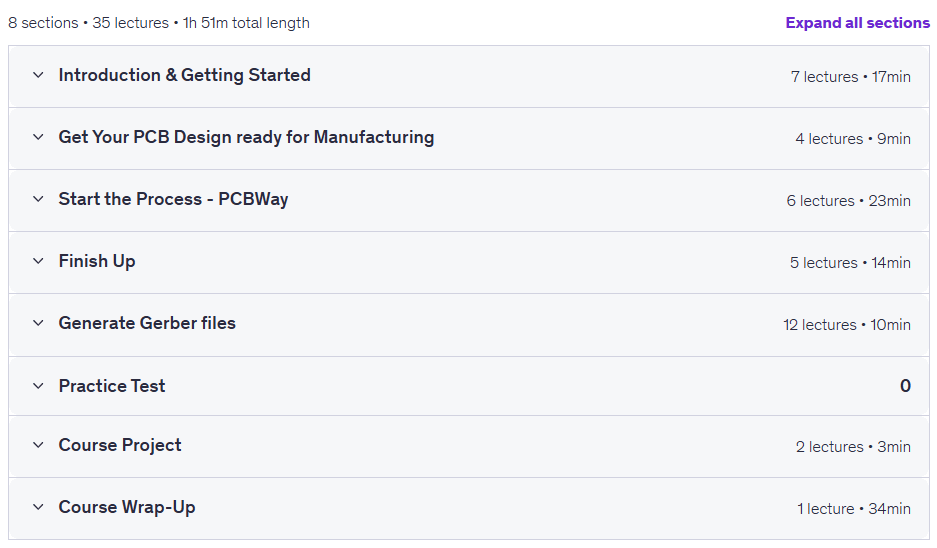Open the Practice Test section title
The height and width of the screenshot is (548, 937).
point(112,386)
